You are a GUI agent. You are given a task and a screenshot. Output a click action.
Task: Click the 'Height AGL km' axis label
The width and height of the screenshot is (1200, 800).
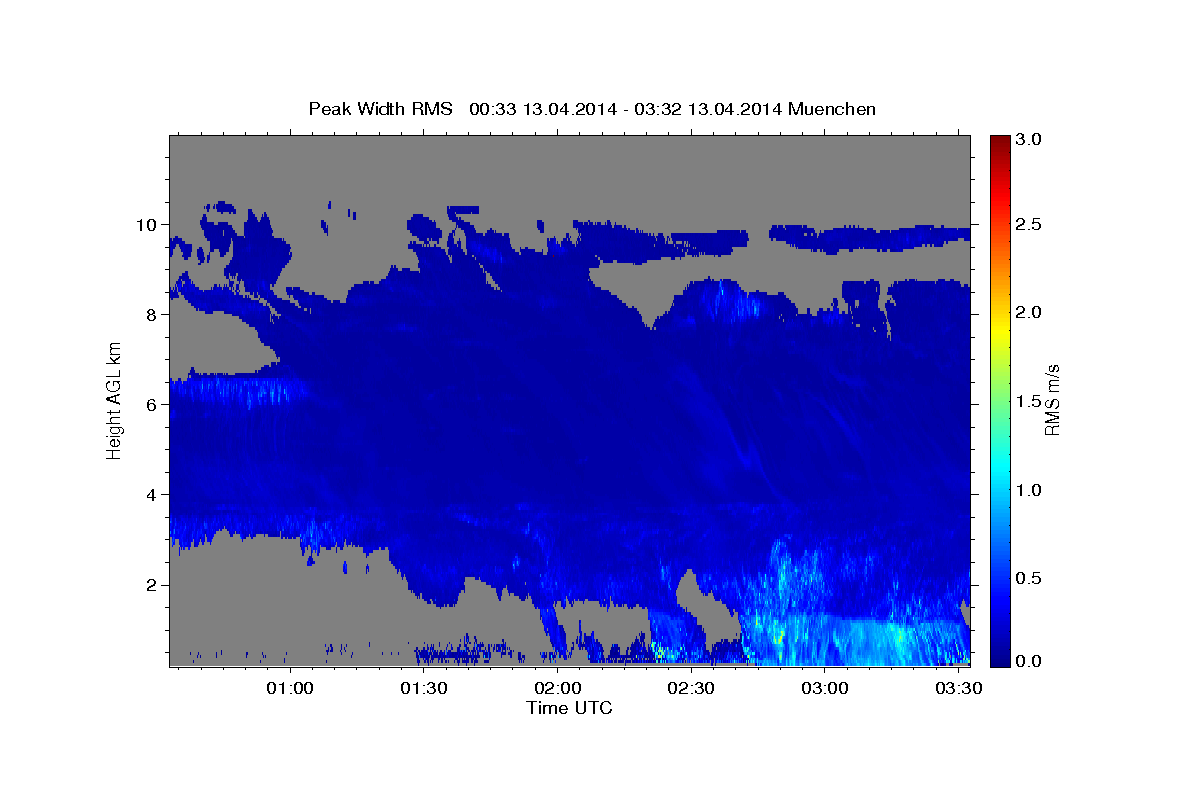coord(114,400)
